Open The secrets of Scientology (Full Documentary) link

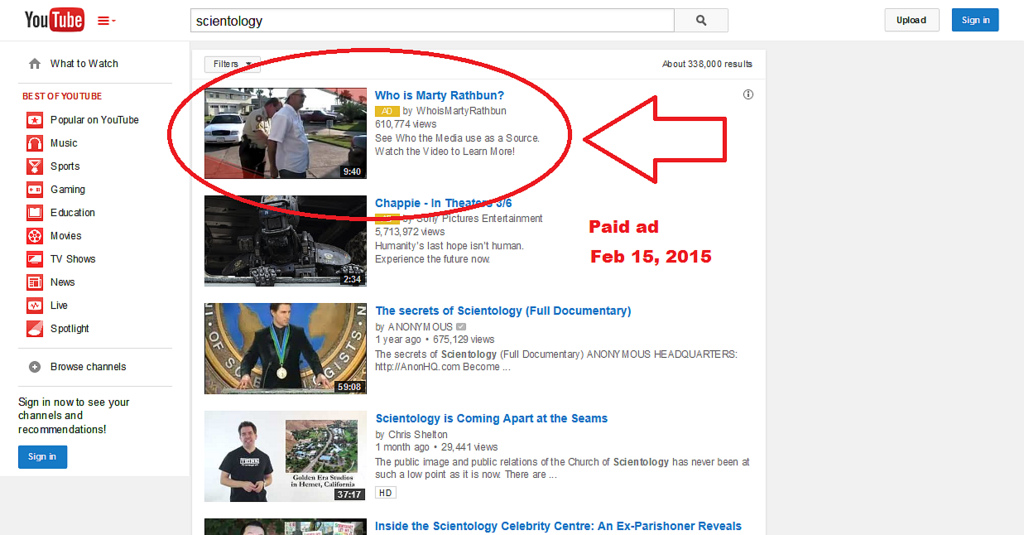[x=504, y=311]
